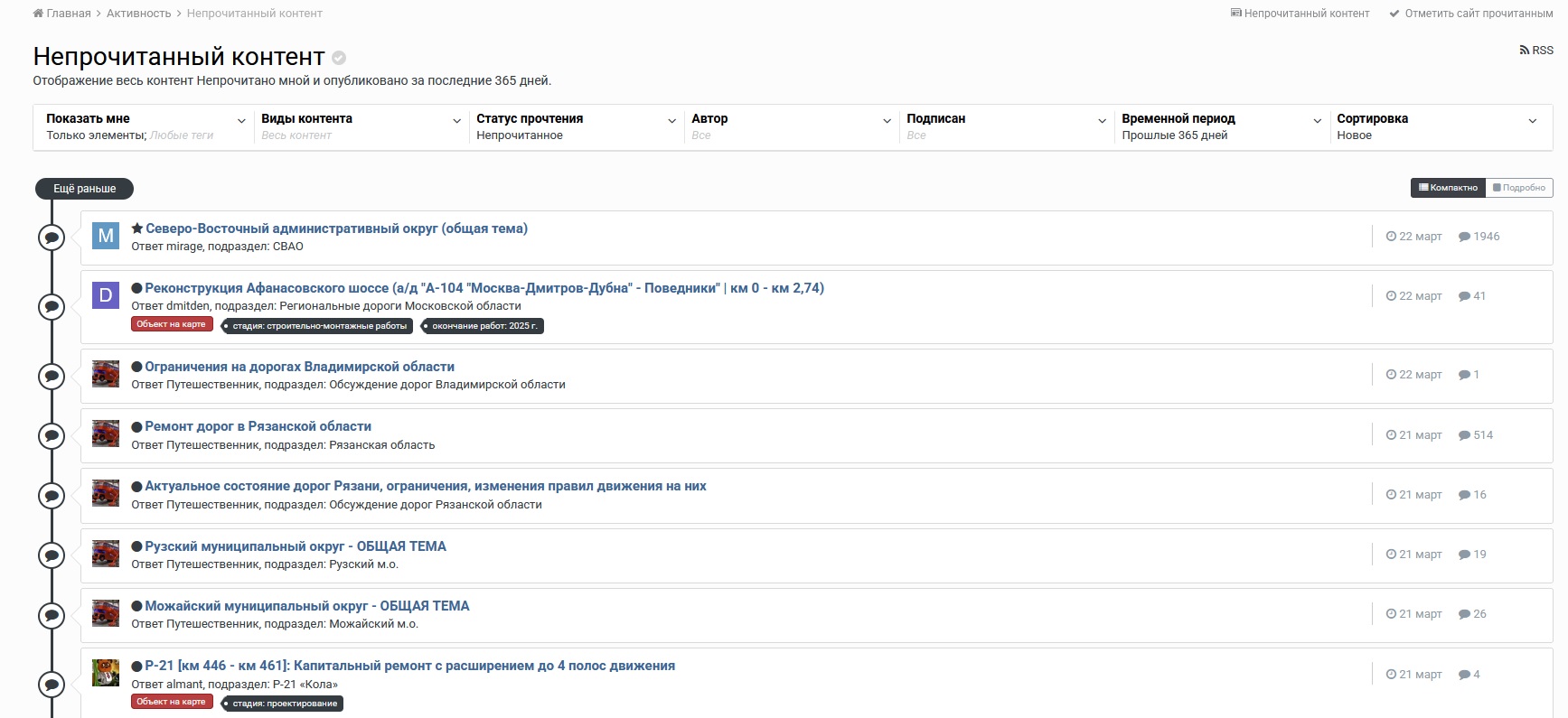The width and height of the screenshot is (1568, 718).
Task: Go to Активность breadcrumb
Action: click(138, 14)
